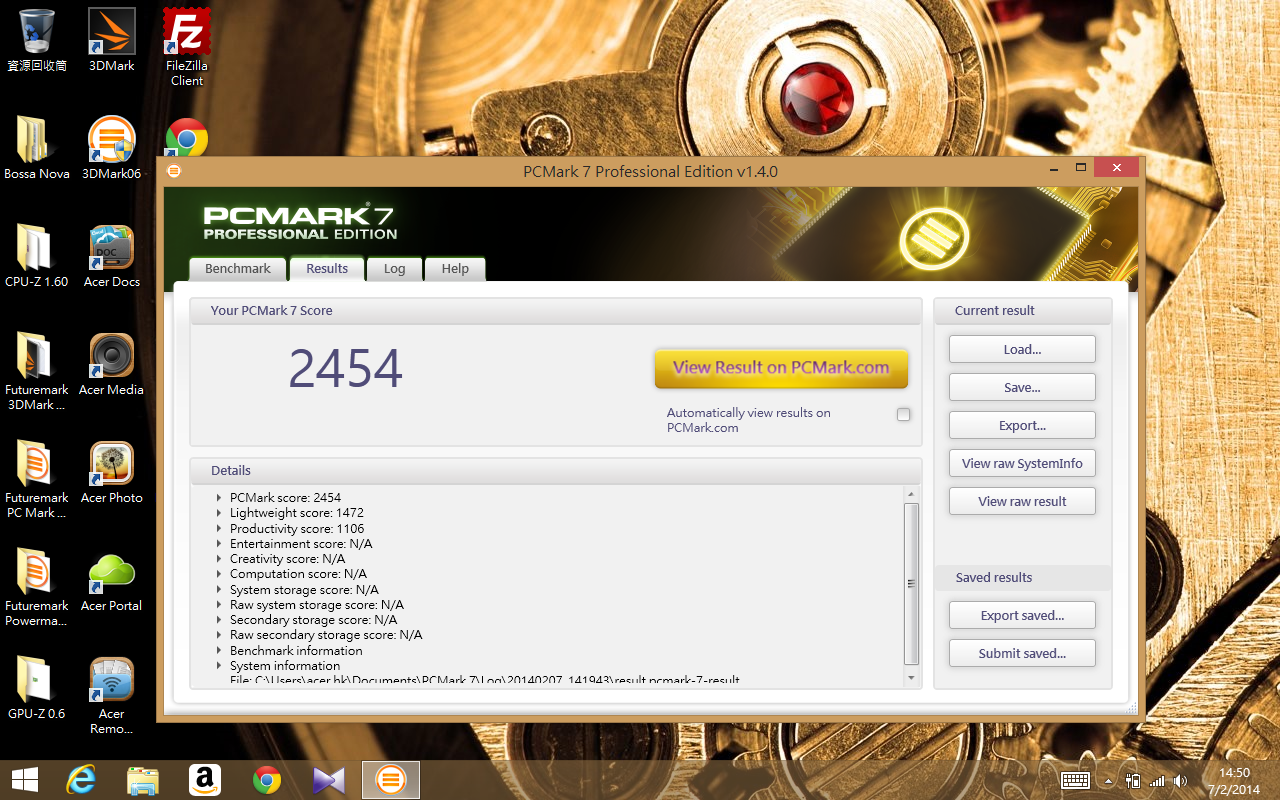Screen dimensions: 1280x800
Task: Select the GPU-Z 0.6 folder icon
Action: 37,688
